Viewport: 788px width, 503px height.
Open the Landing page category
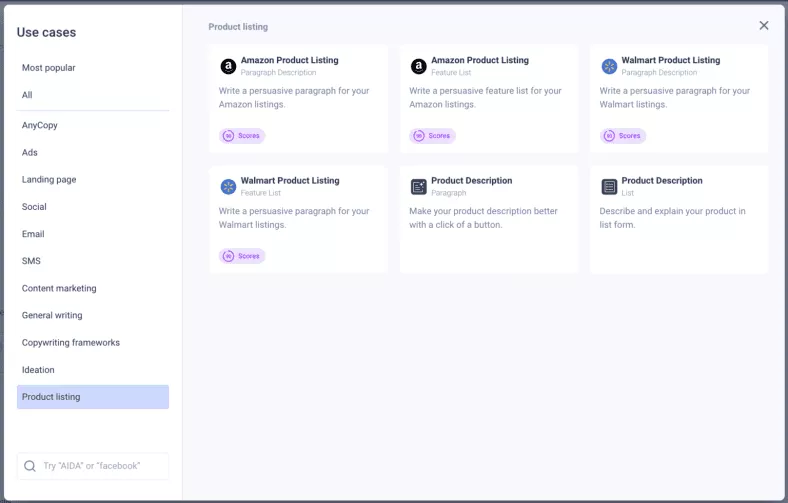93,179
